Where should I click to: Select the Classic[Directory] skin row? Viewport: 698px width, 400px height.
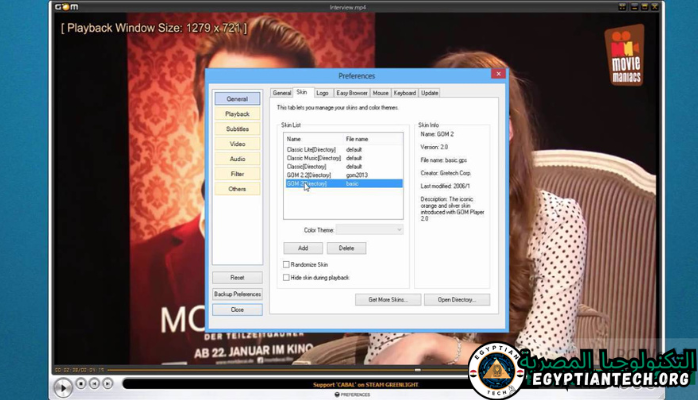tap(343, 166)
